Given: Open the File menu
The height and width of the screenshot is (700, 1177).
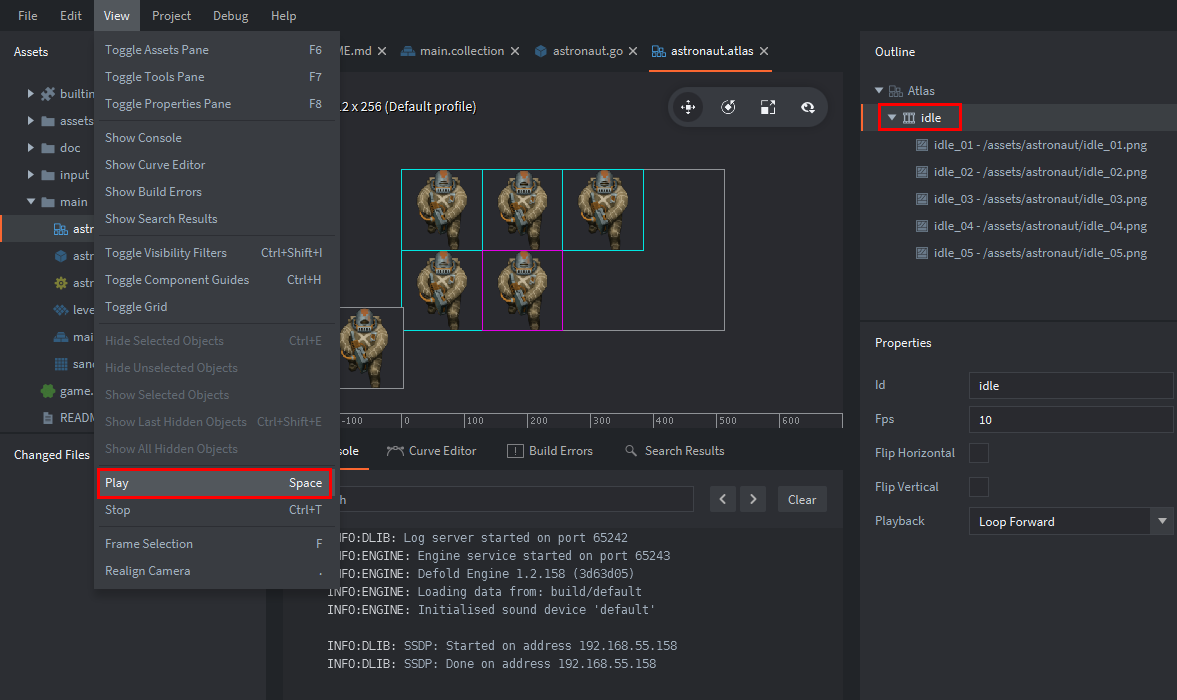Looking at the screenshot, I should click(28, 16).
